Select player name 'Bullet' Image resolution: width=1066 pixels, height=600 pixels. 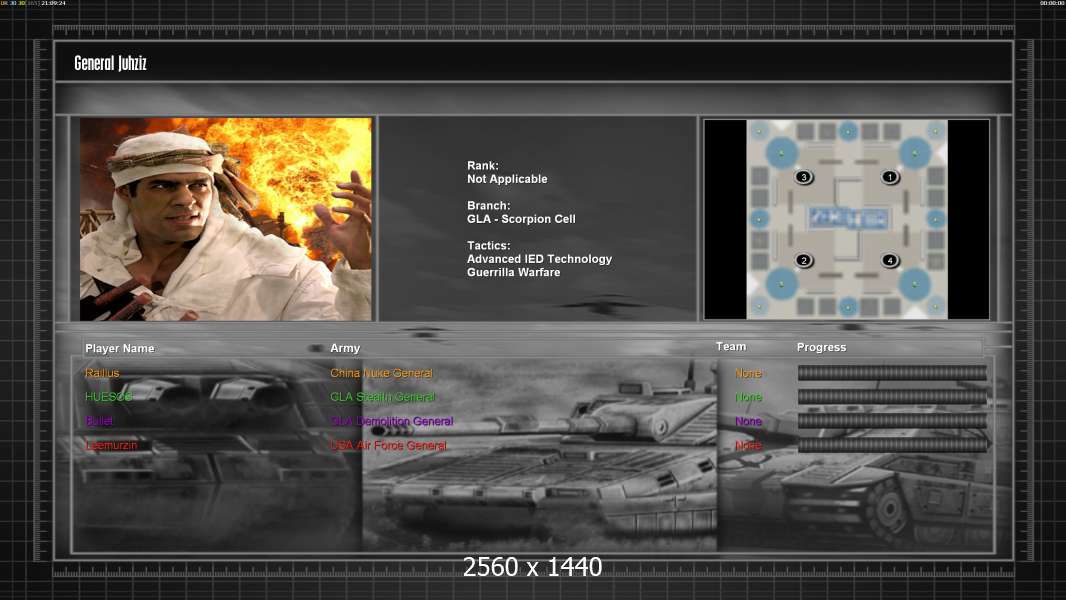[99, 421]
